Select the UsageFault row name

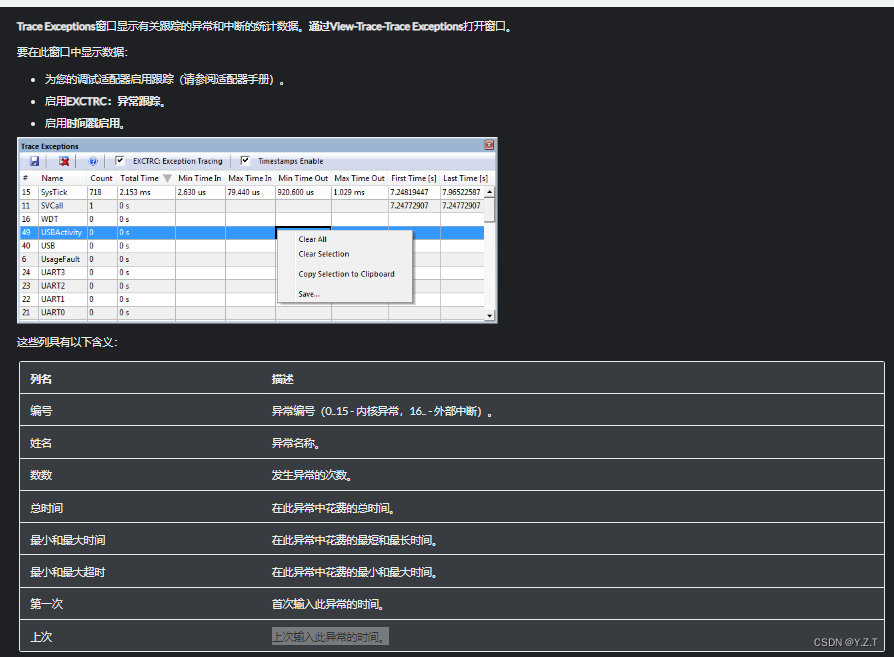(x=60, y=259)
